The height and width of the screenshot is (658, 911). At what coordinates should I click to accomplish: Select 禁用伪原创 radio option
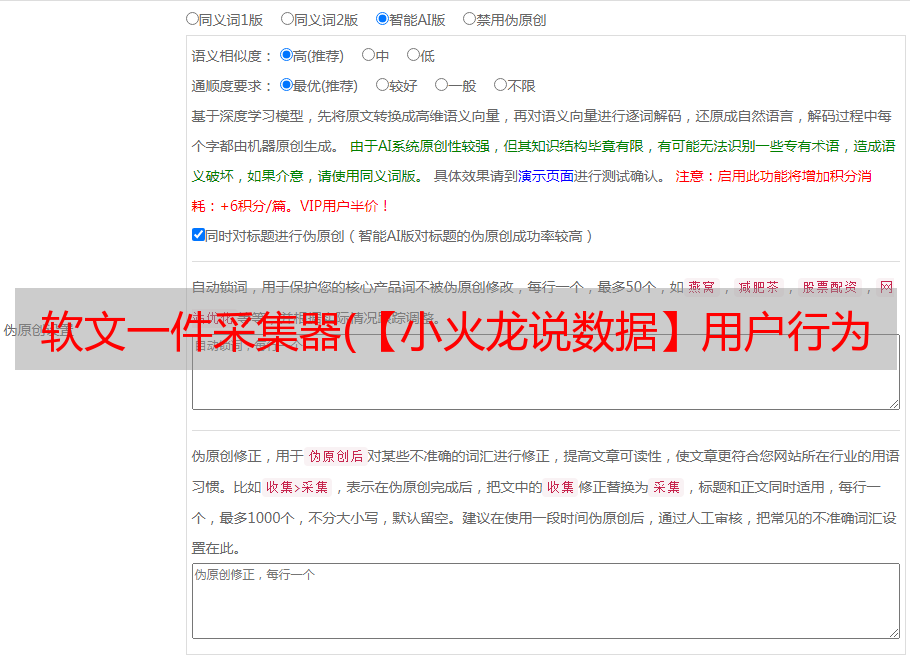pyautogui.click(x=469, y=19)
